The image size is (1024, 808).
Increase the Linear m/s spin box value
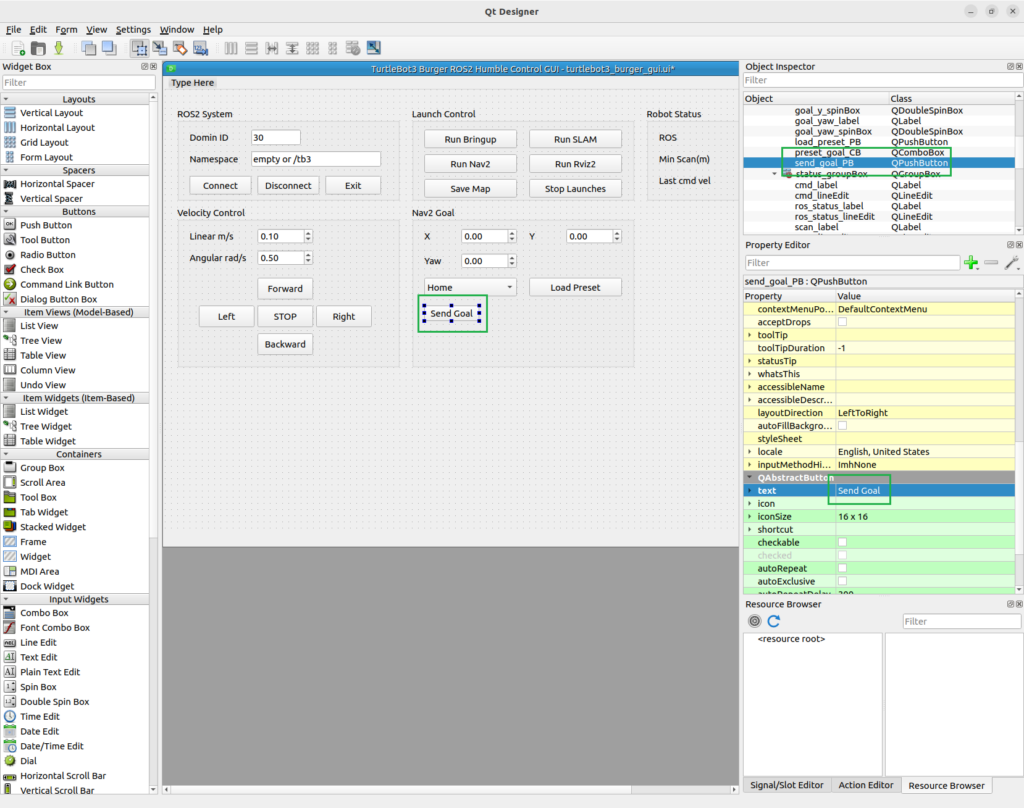(x=308, y=233)
